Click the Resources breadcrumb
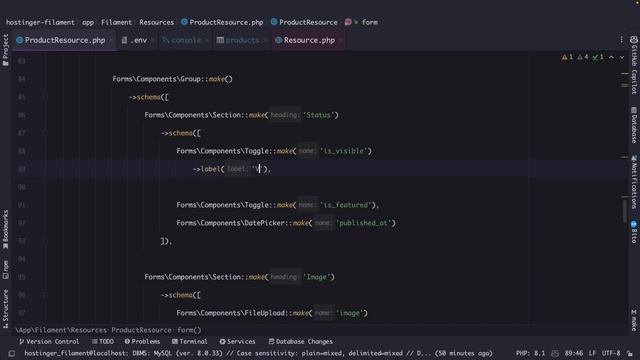The height and width of the screenshot is (360, 640). tap(156, 22)
